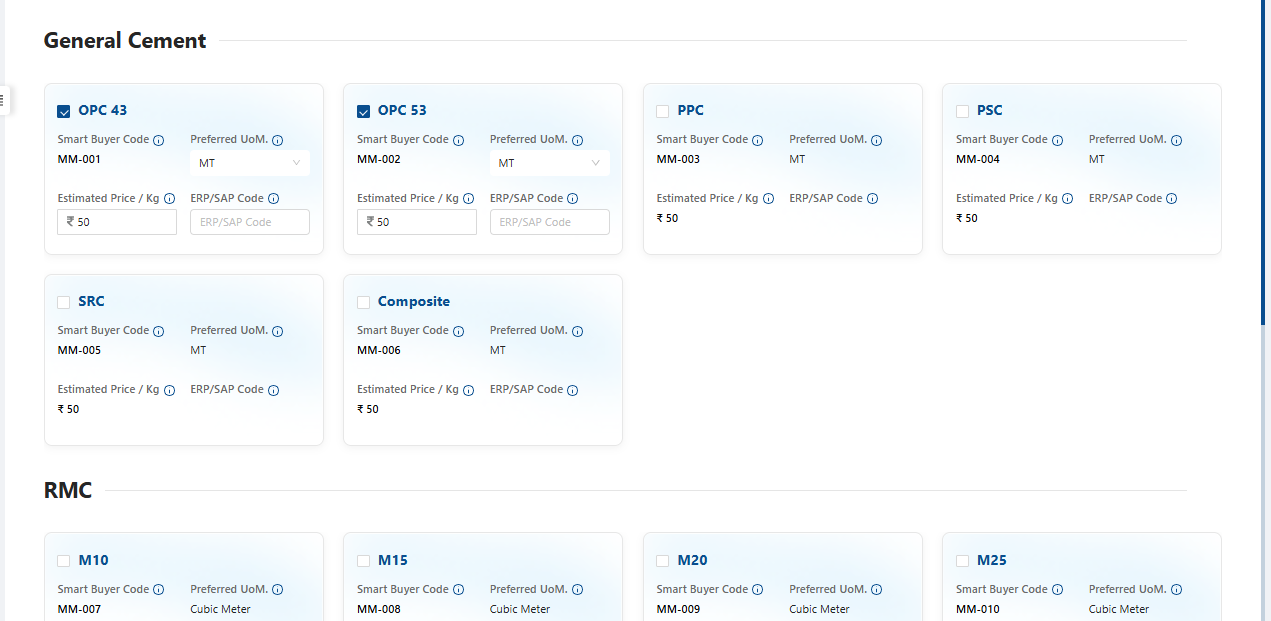The width and height of the screenshot is (1271, 621).
Task: Focus OPC 53 Estimated Price input
Action: point(422,222)
